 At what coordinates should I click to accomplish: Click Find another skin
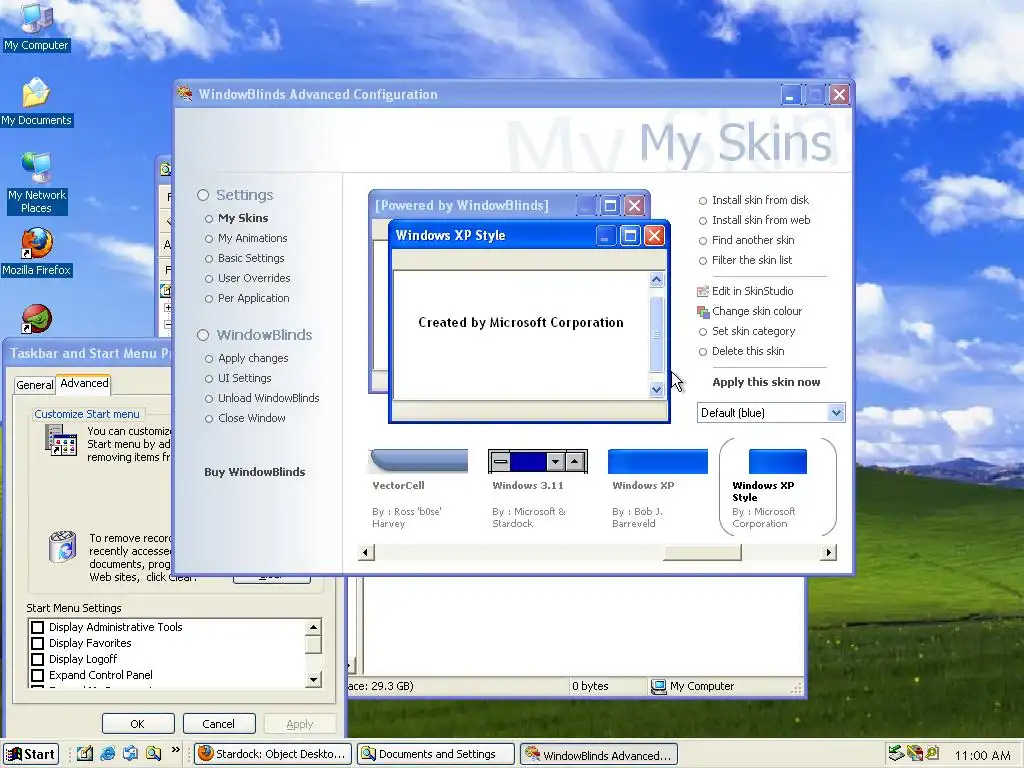[x=746, y=240]
